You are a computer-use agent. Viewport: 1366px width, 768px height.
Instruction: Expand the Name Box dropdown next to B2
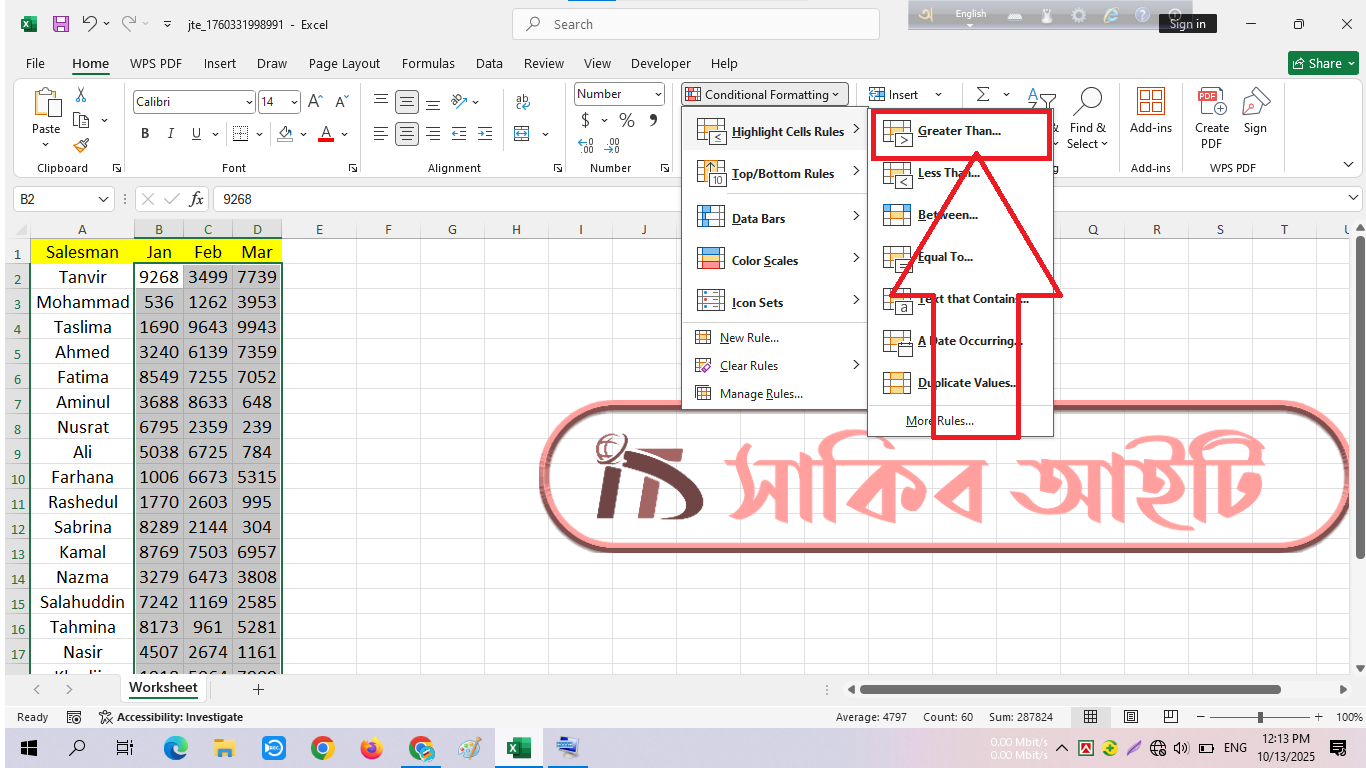pyautogui.click(x=103, y=200)
